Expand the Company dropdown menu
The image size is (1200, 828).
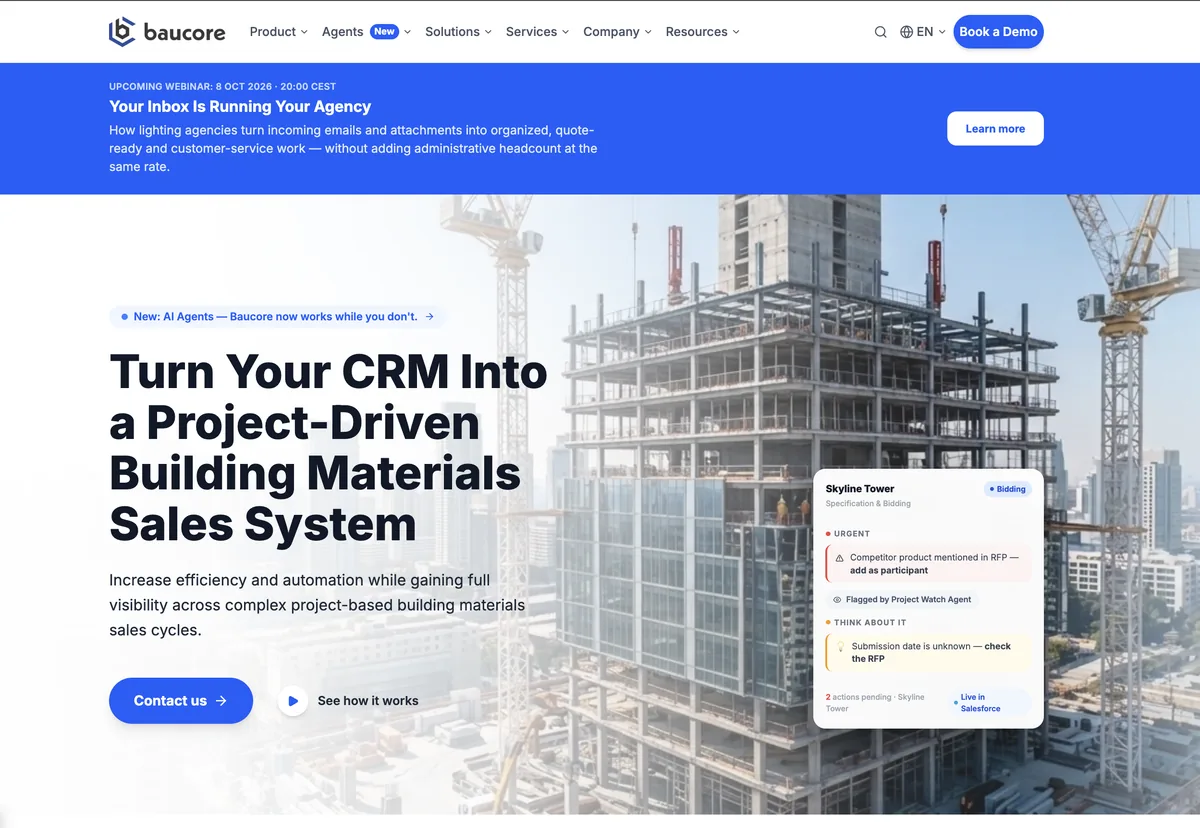tap(617, 32)
